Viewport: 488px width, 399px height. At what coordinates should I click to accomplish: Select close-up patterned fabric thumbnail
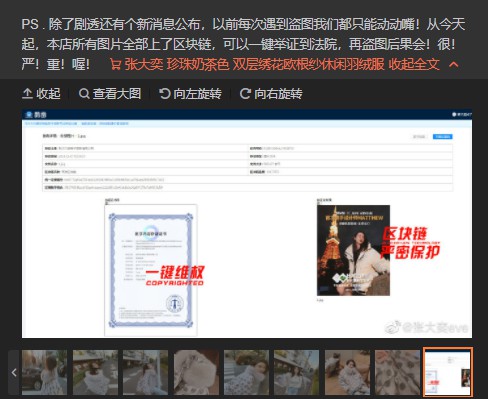(x=397, y=372)
